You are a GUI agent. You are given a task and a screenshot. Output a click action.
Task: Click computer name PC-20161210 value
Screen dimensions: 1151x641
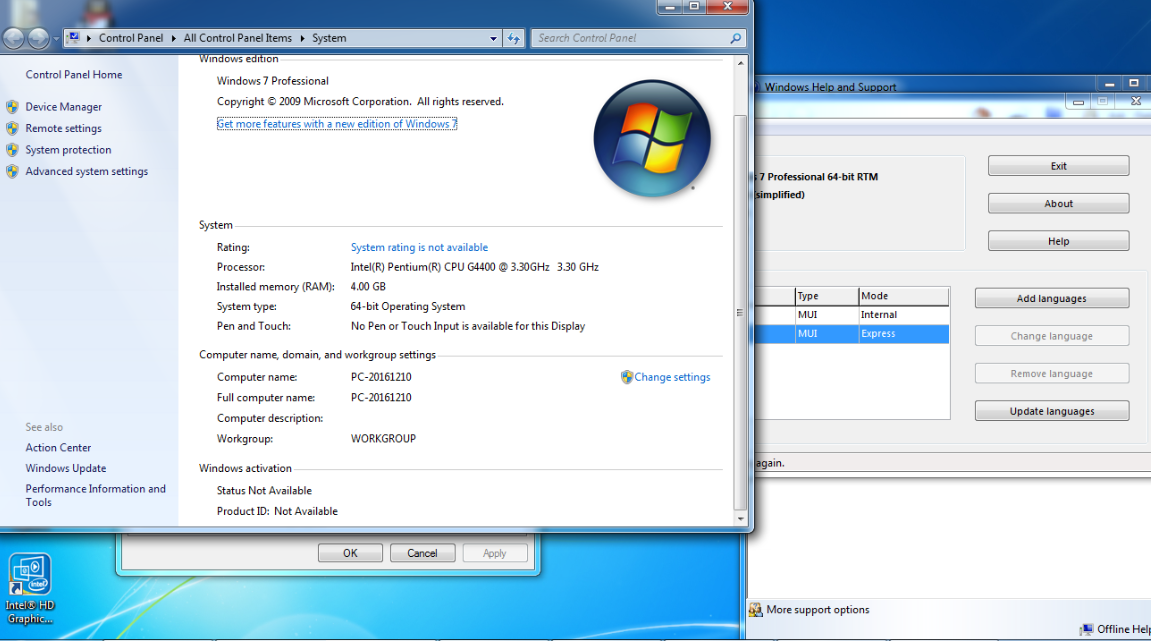coord(381,377)
